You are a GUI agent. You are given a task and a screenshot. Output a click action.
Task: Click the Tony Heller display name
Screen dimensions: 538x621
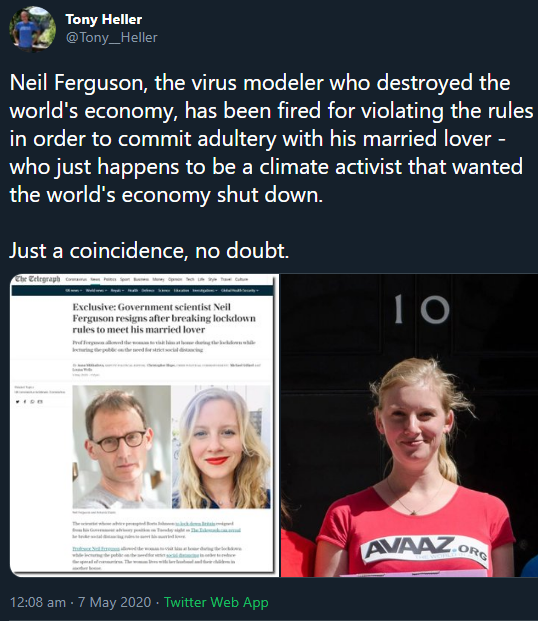click(104, 19)
